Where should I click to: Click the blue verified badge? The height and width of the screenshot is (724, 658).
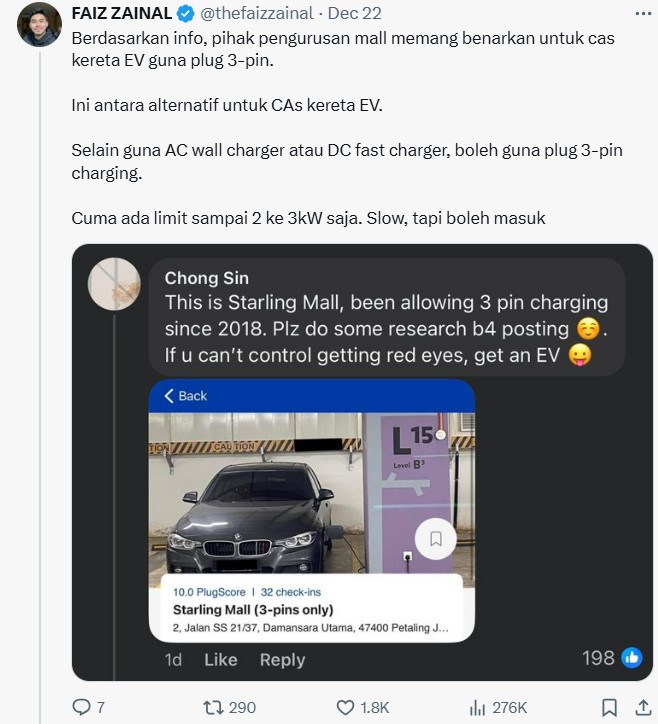(x=186, y=14)
